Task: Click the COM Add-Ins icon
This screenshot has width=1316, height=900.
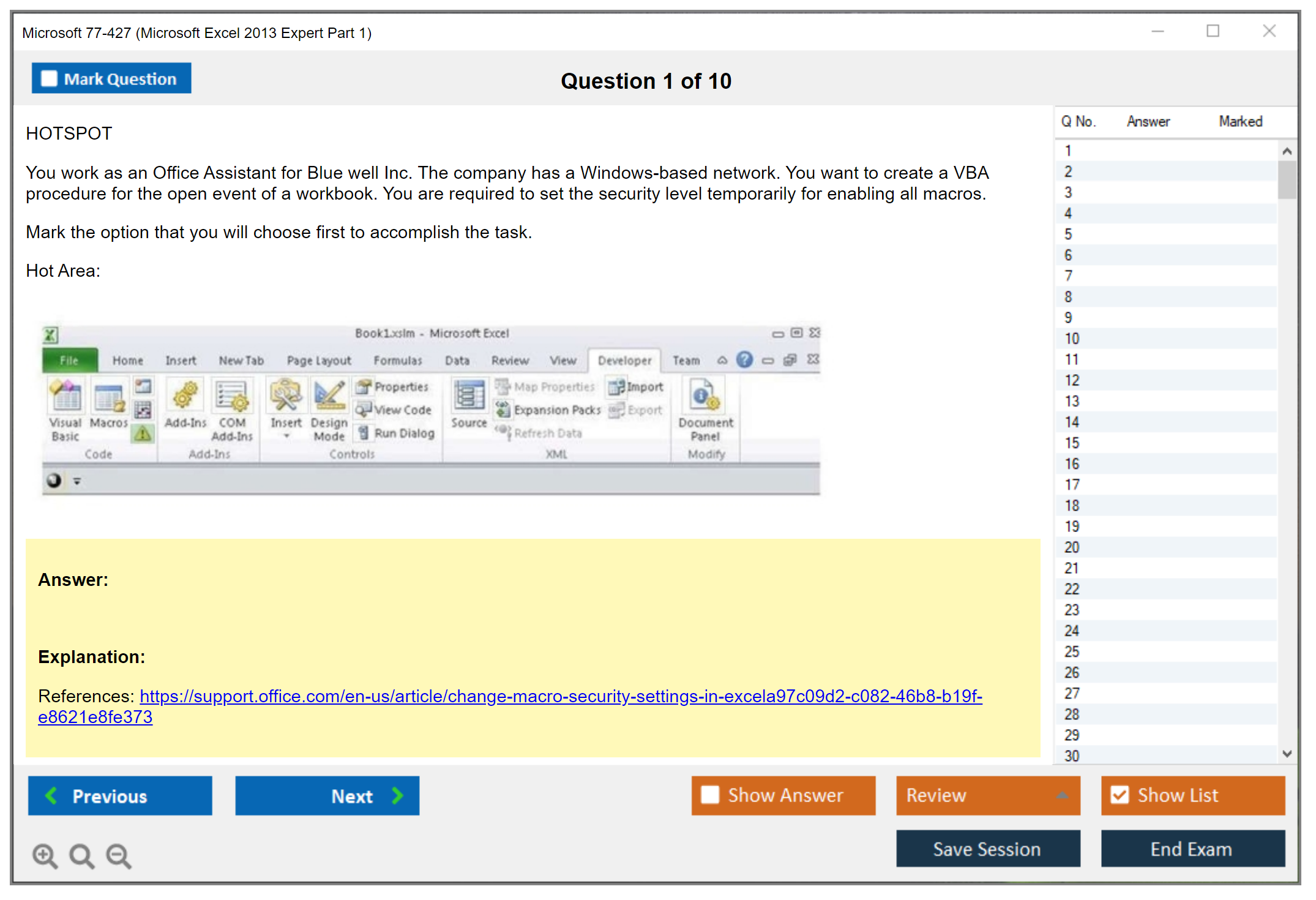Action: pyautogui.click(x=231, y=397)
